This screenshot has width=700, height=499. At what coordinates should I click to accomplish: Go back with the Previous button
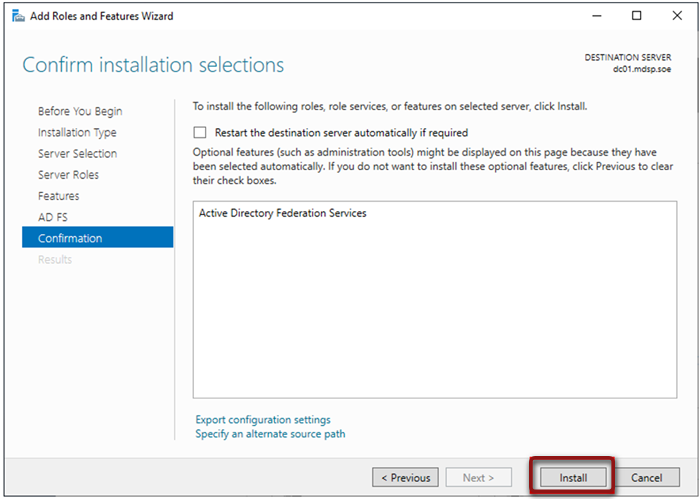[x=405, y=478]
